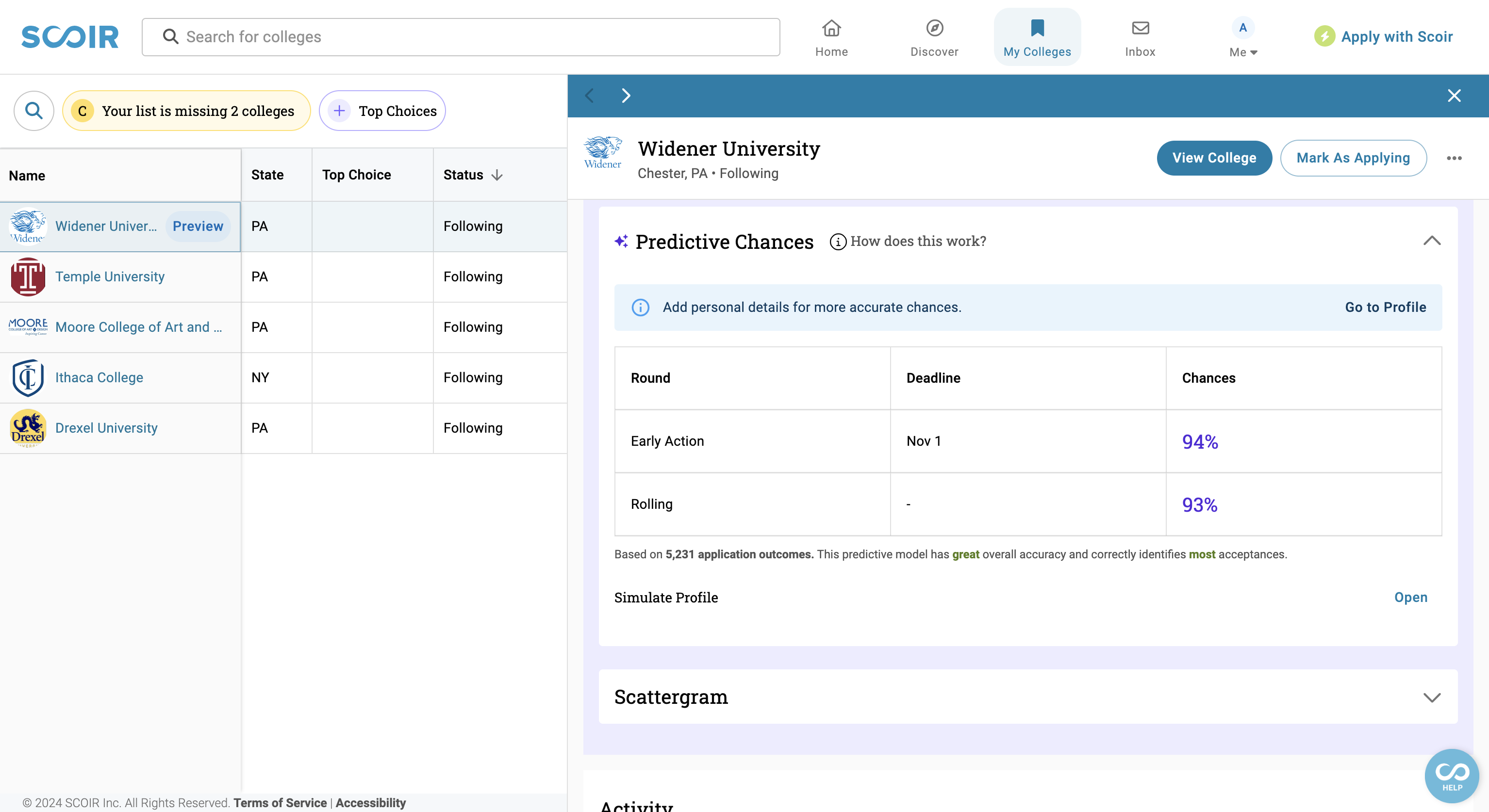Open Moore College of Art and Design link
This screenshot has width=1489, height=812.
[139, 327]
